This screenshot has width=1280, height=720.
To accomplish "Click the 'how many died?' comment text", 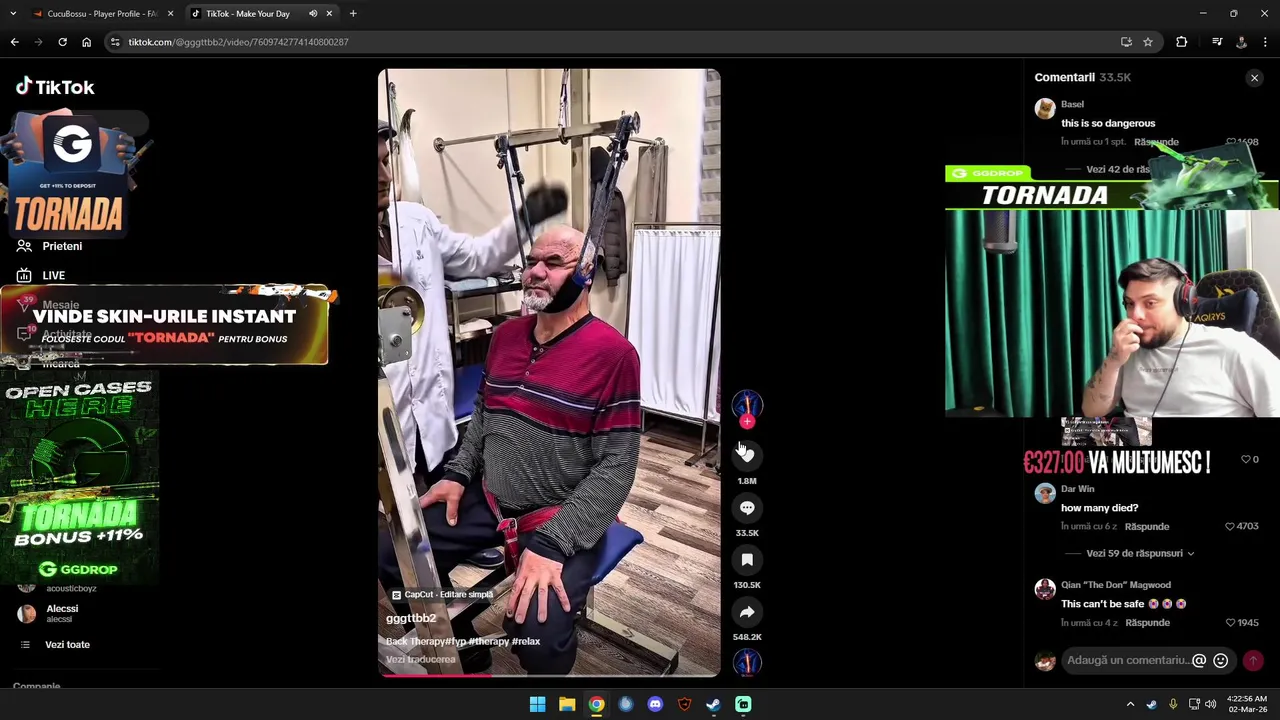I will 1099,508.
